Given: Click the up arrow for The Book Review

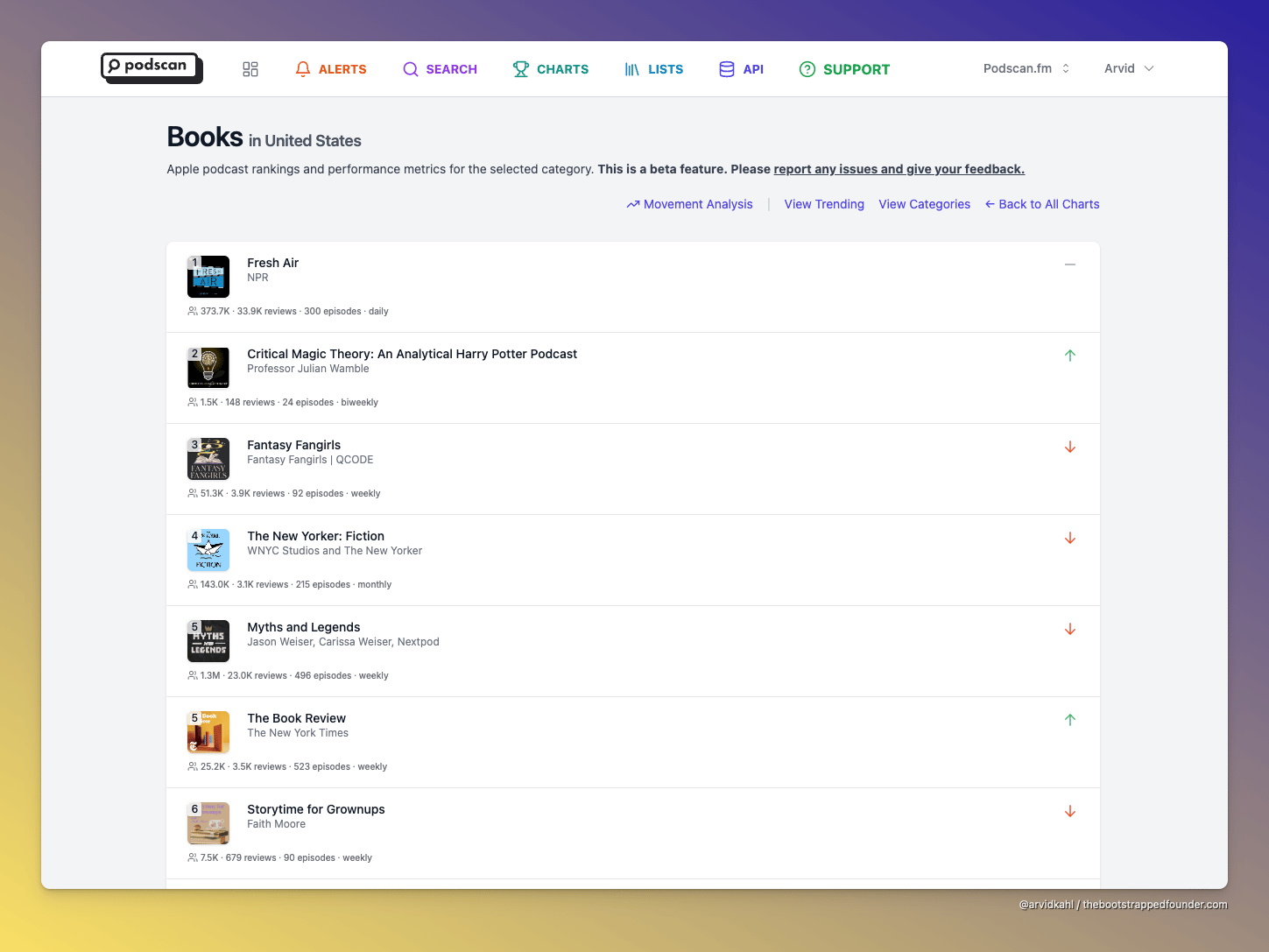Looking at the screenshot, I should pos(1070,720).
